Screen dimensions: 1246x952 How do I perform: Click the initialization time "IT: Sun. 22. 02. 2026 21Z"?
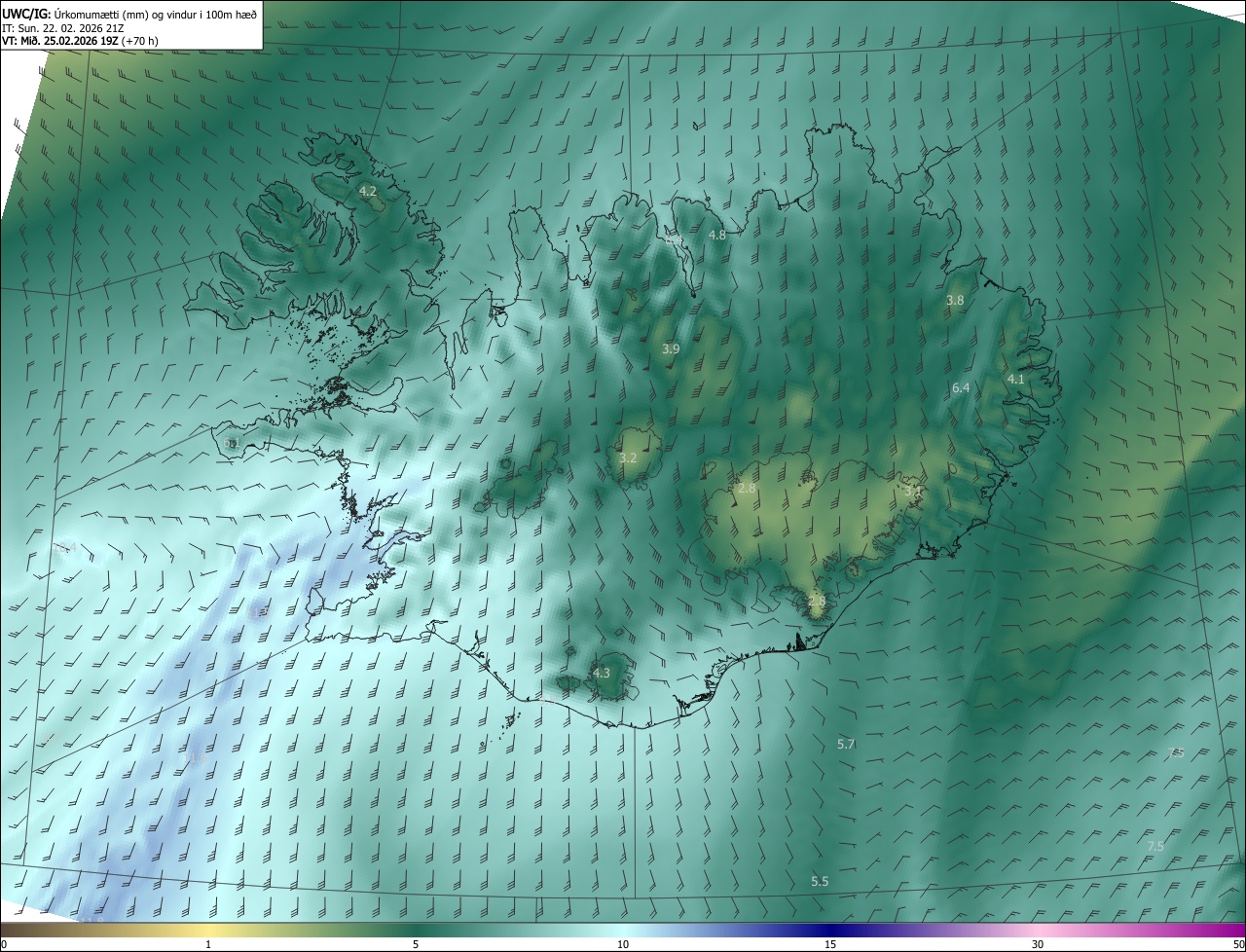63,28
